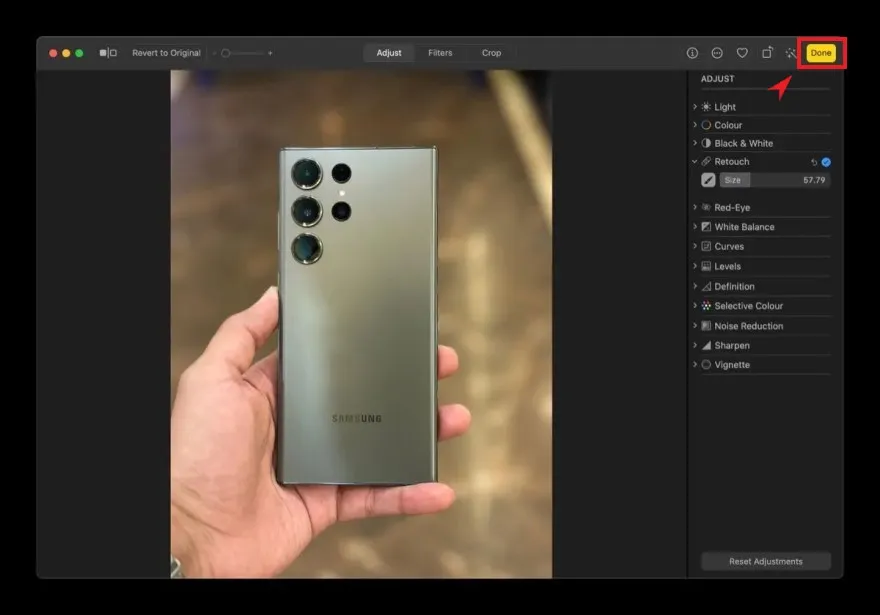
Task: Expand the Light adjustment section
Action: coord(695,107)
